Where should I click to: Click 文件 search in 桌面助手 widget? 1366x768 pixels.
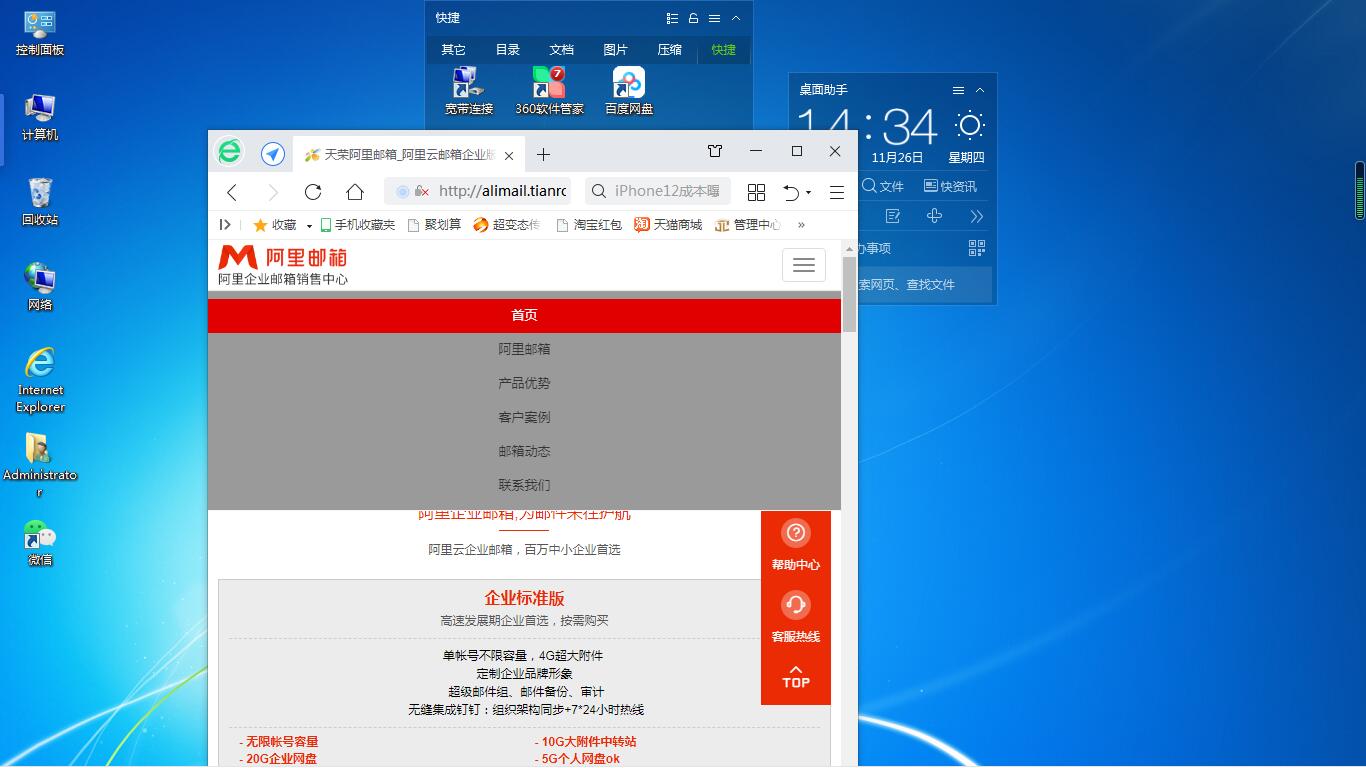pyautogui.click(x=883, y=186)
